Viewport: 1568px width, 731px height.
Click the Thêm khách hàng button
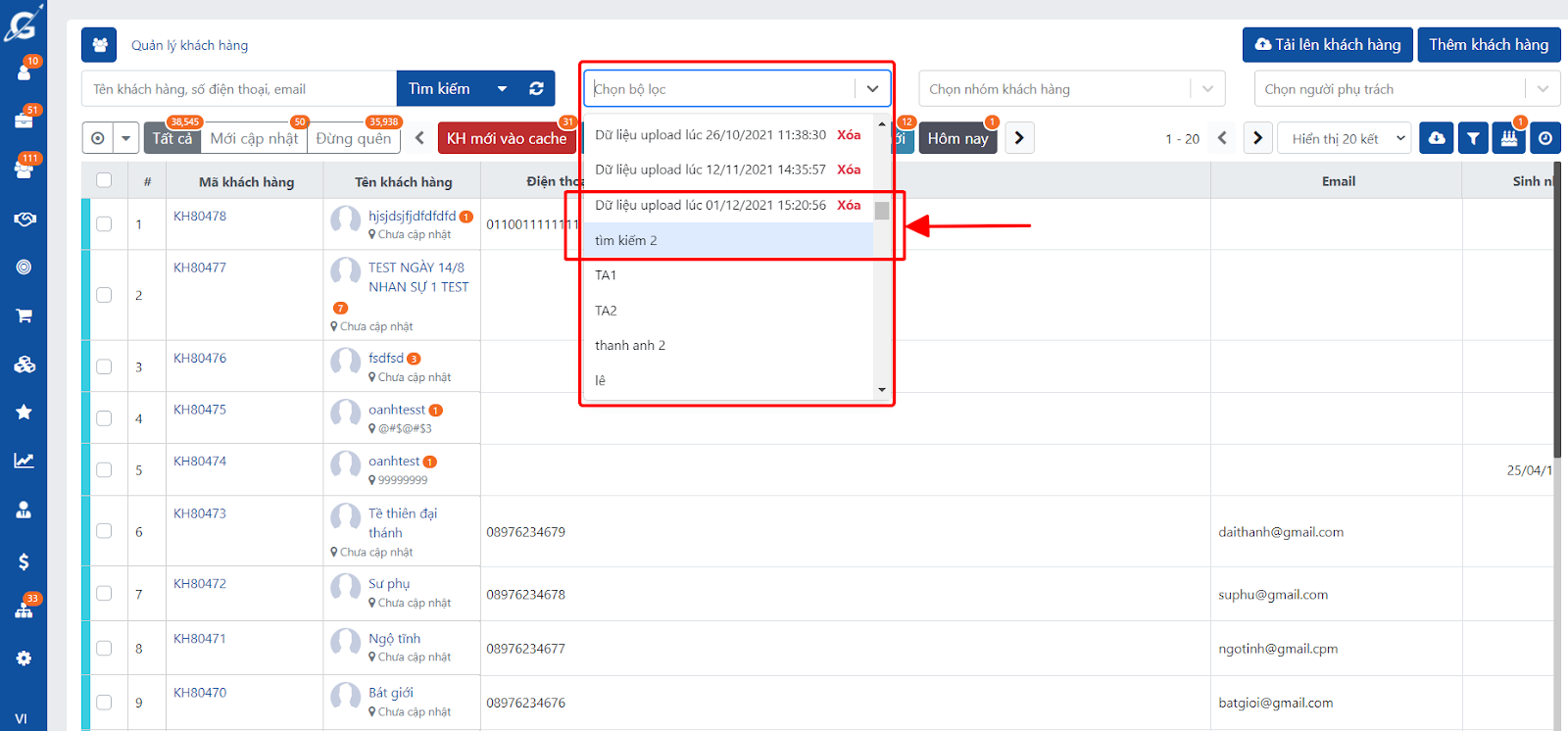1489,45
